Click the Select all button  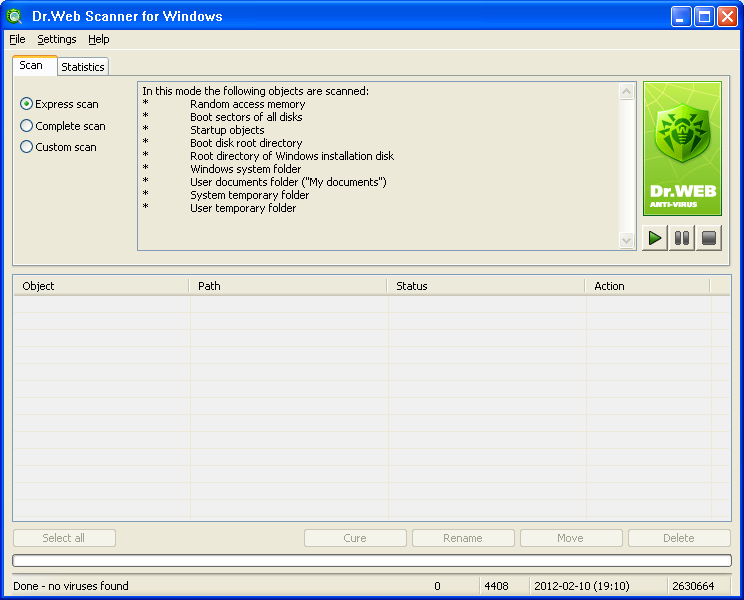coord(64,538)
